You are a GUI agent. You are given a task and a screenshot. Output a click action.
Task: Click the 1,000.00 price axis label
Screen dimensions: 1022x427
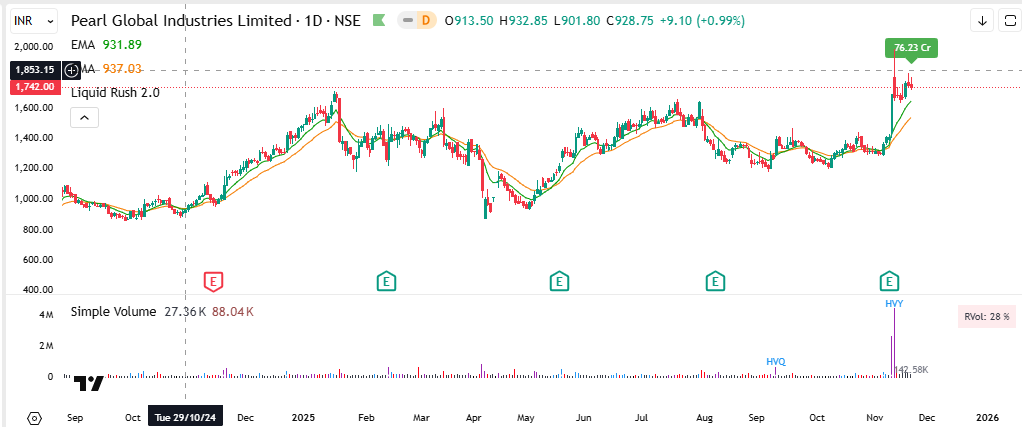click(x=36, y=199)
